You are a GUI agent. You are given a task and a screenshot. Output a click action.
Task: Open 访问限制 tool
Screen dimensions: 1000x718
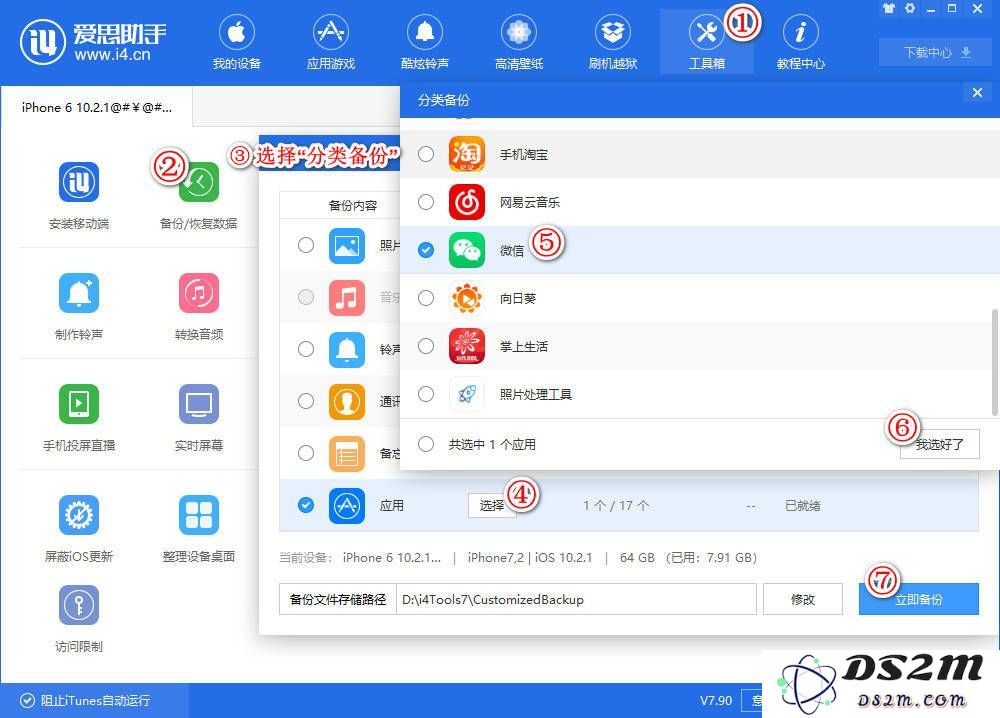point(79,619)
